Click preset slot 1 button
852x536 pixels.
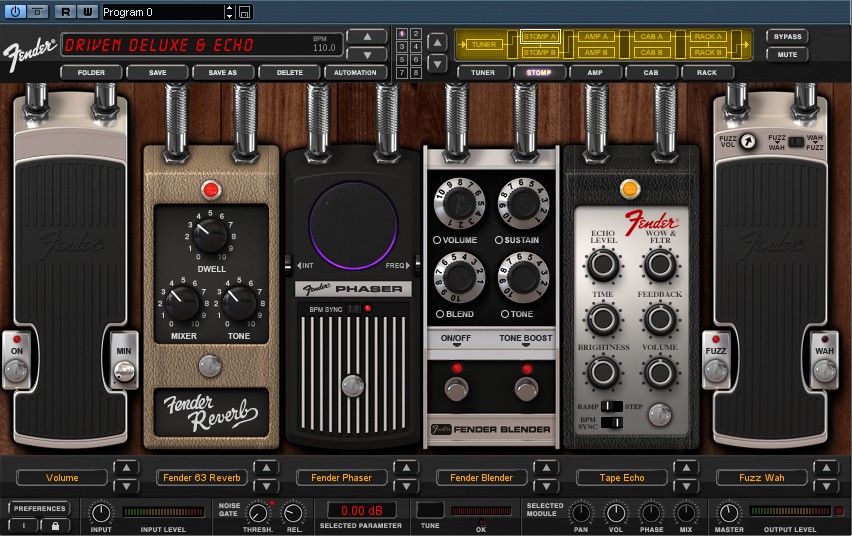click(x=402, y=34)
